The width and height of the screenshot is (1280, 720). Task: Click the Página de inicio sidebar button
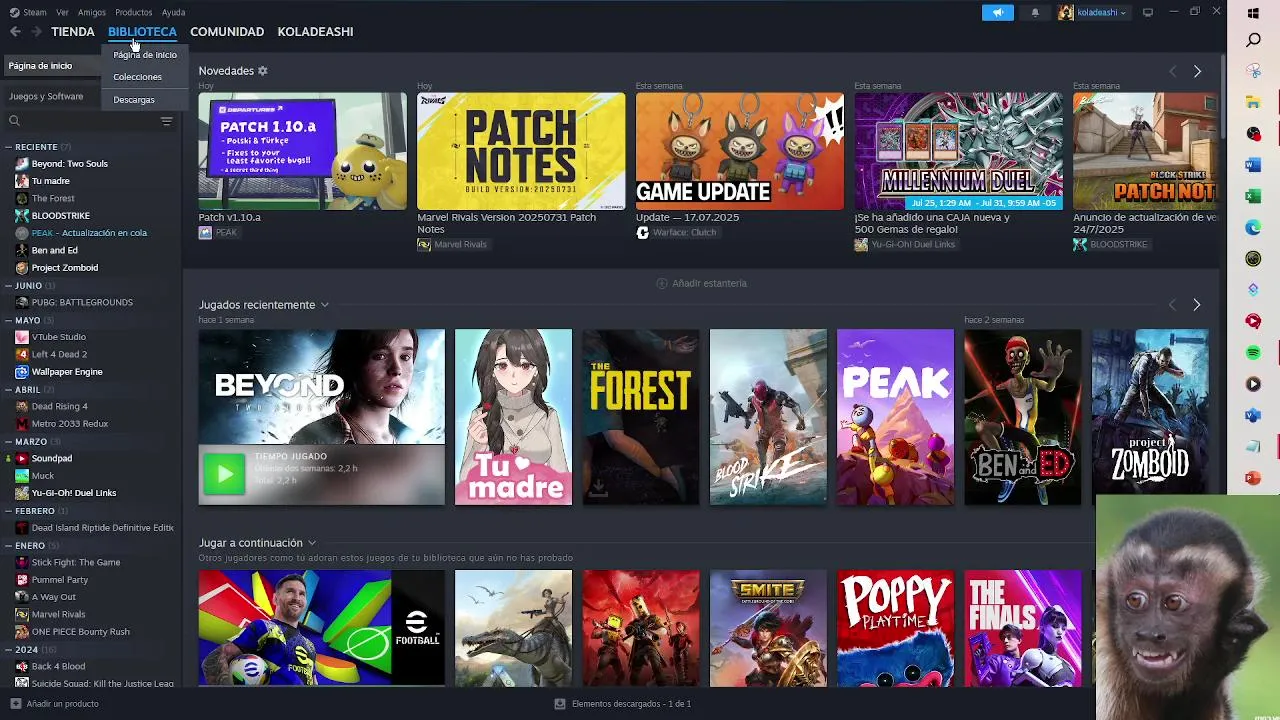click(52, 66)
